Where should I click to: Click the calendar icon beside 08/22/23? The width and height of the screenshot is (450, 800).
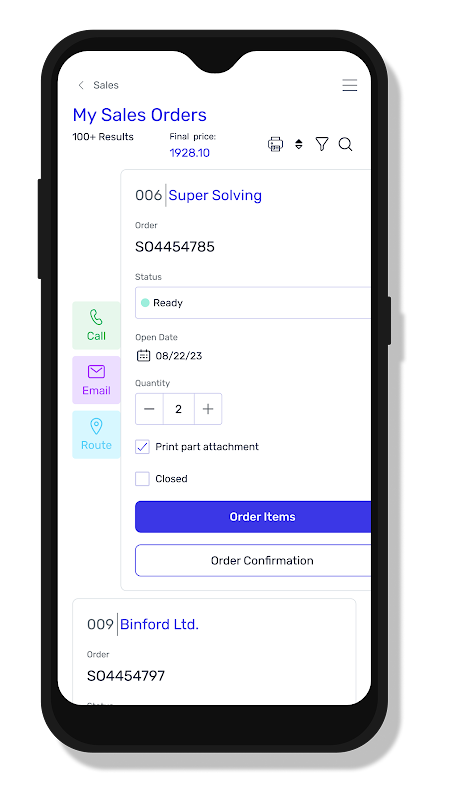coord(143,356)
